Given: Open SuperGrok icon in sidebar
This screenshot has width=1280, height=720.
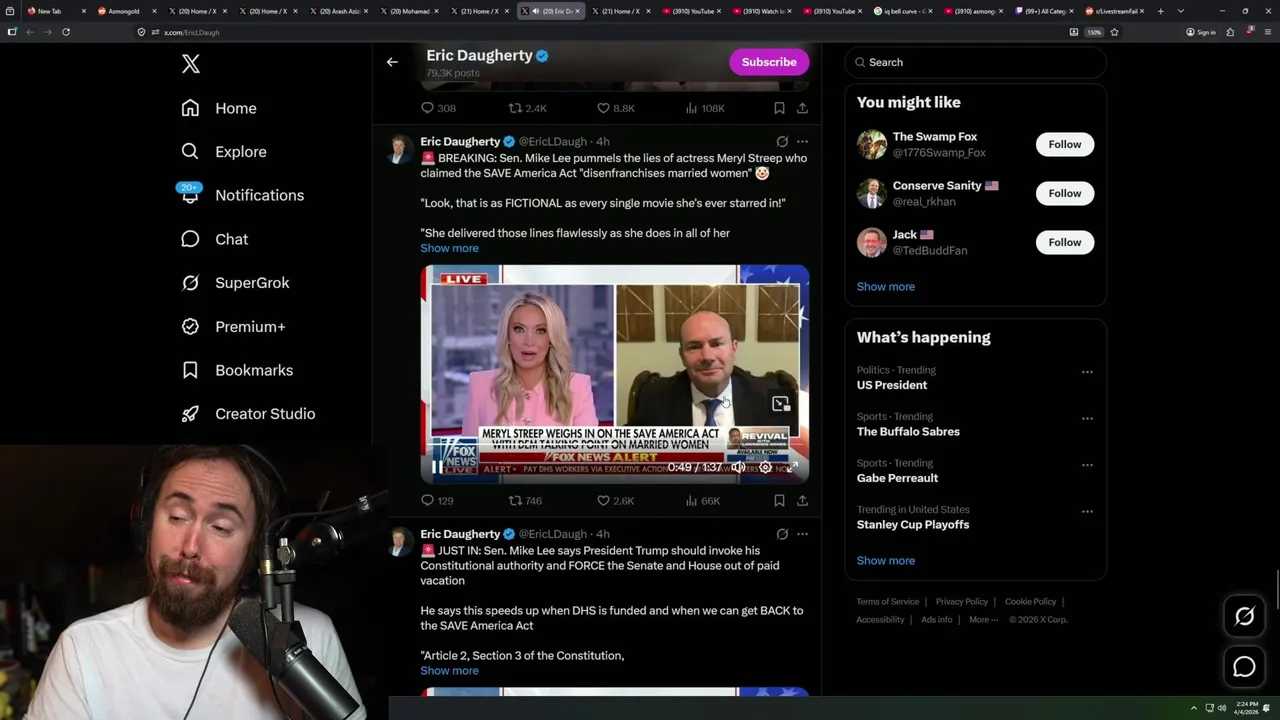Looking at the screenshot, I should coord(190,283).
